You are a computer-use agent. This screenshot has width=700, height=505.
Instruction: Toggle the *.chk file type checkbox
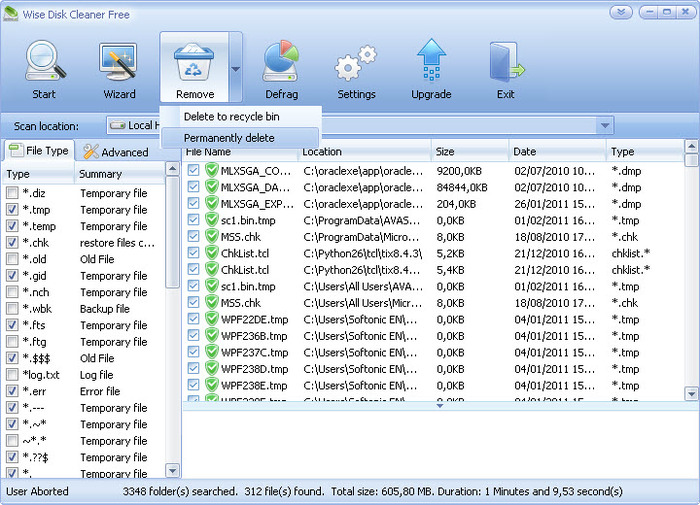tap(12, 242)
